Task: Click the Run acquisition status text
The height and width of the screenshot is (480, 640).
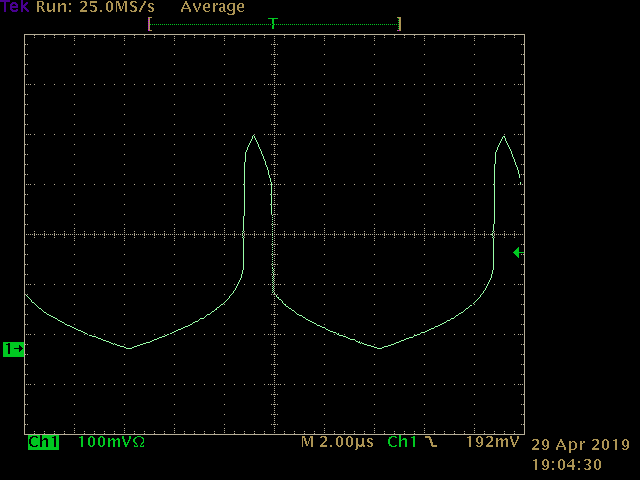Action: (x=53, y=7)
